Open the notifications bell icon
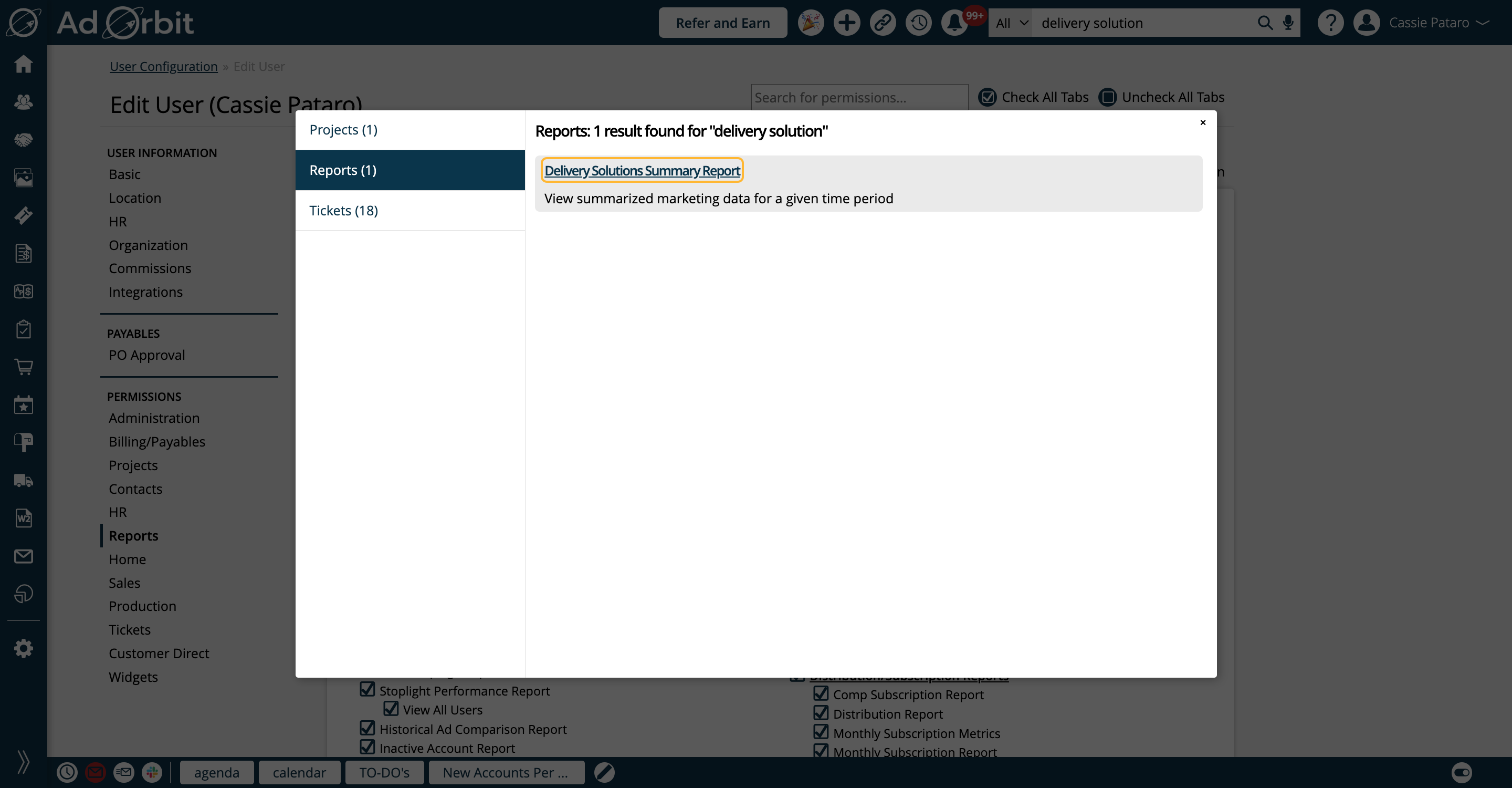This screenshot has height=788, width=1512. [x=954, y=23]
